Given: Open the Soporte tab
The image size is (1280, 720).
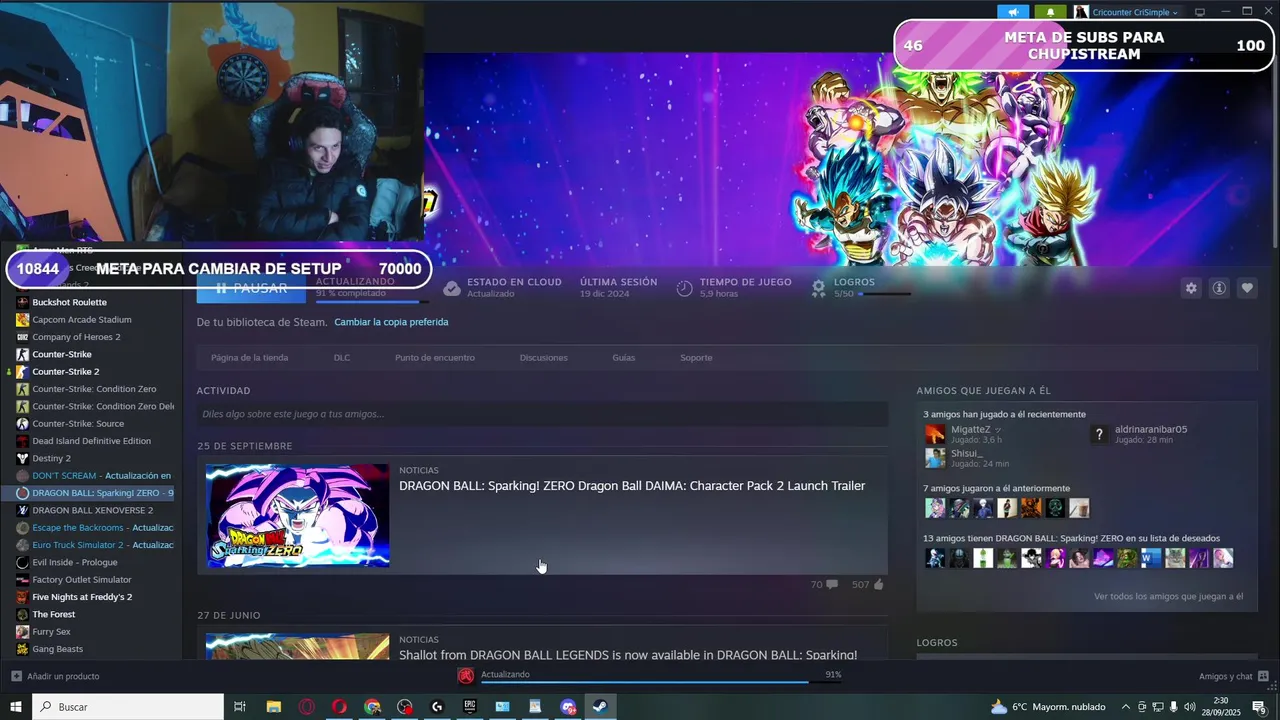Looking at the screenshot, I should point(696,358).
